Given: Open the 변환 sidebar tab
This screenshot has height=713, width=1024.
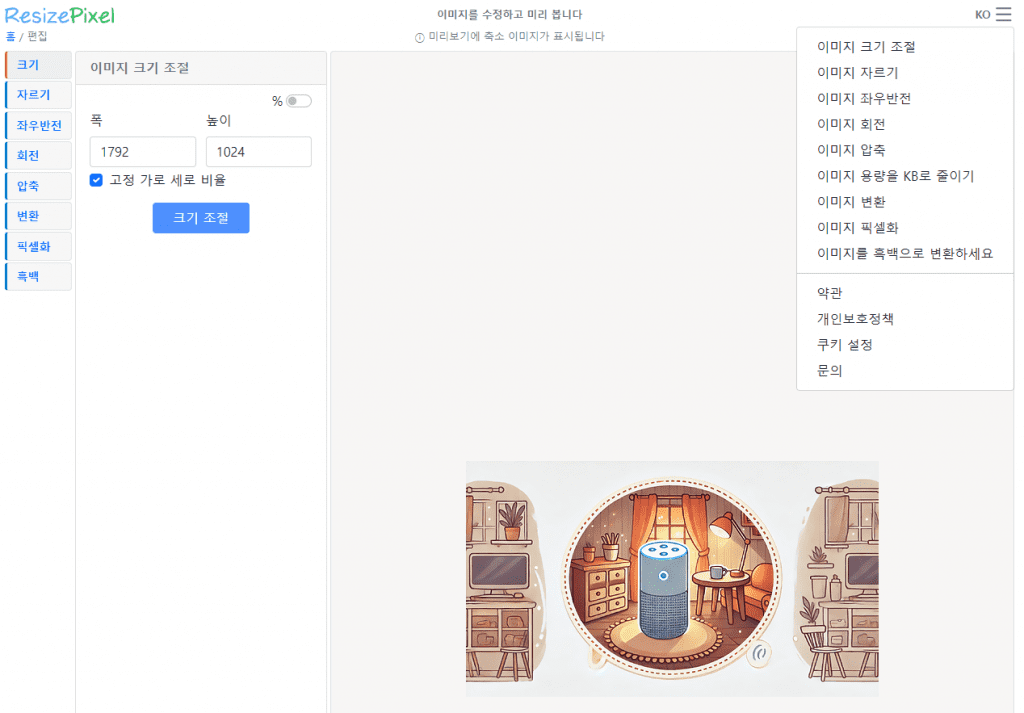Looking at the screenshot, I should (x=38, y=216).
